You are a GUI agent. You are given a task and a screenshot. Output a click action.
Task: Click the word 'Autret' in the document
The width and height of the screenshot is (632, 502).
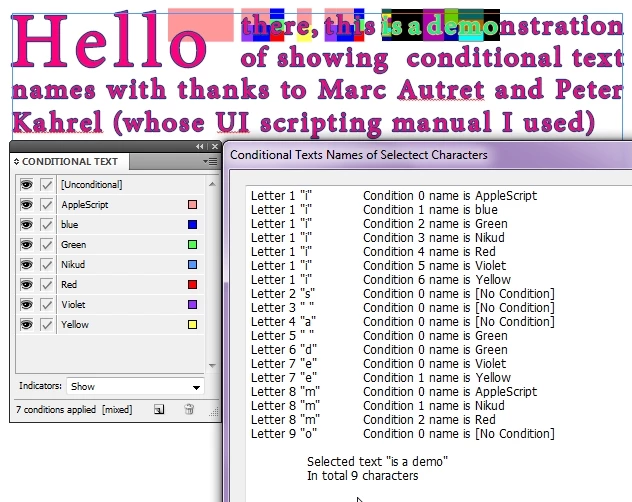tap(441, 89)
